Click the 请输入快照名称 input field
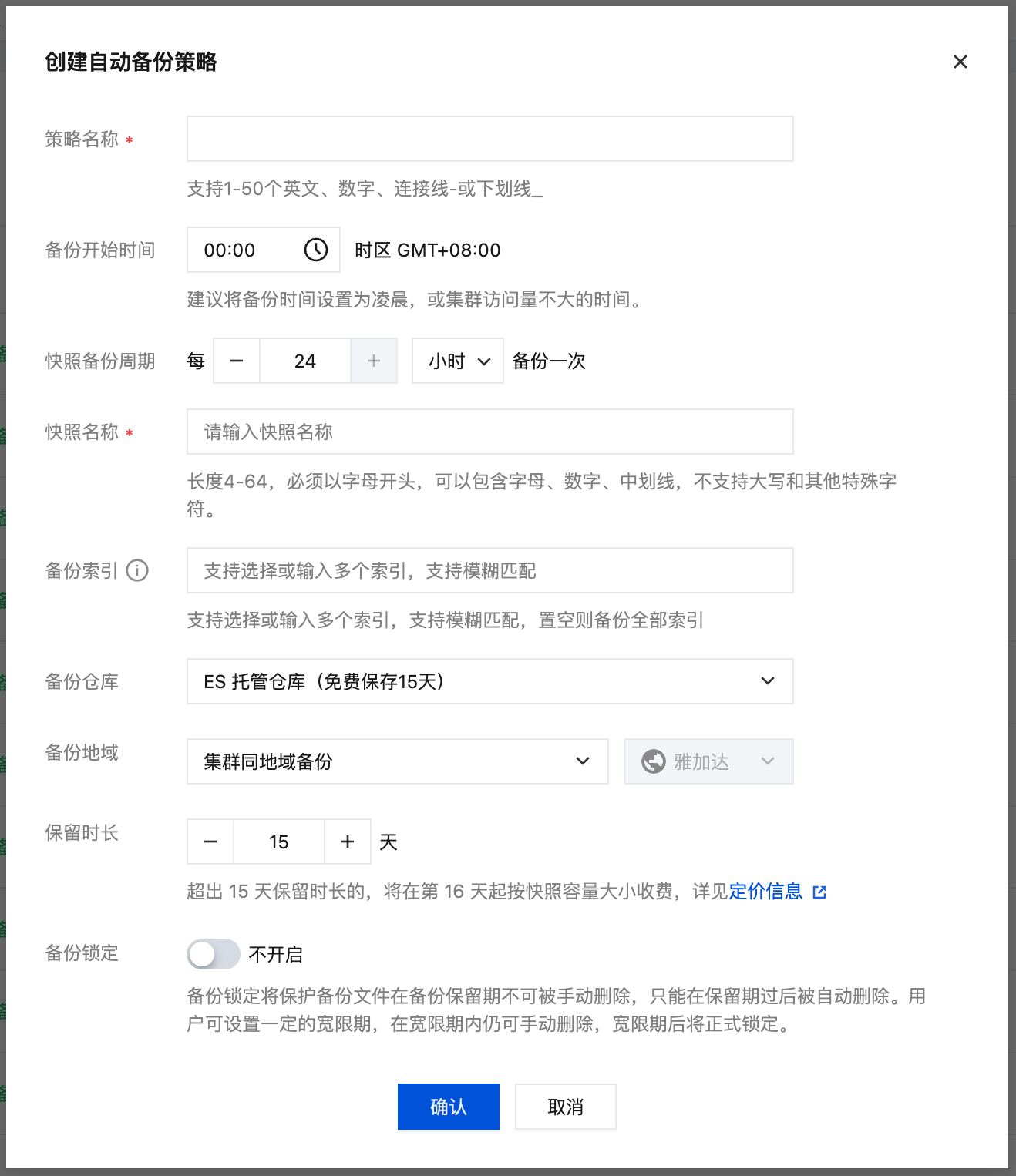The height and width of the screenshot is (1176, 1016). point(490,432)
